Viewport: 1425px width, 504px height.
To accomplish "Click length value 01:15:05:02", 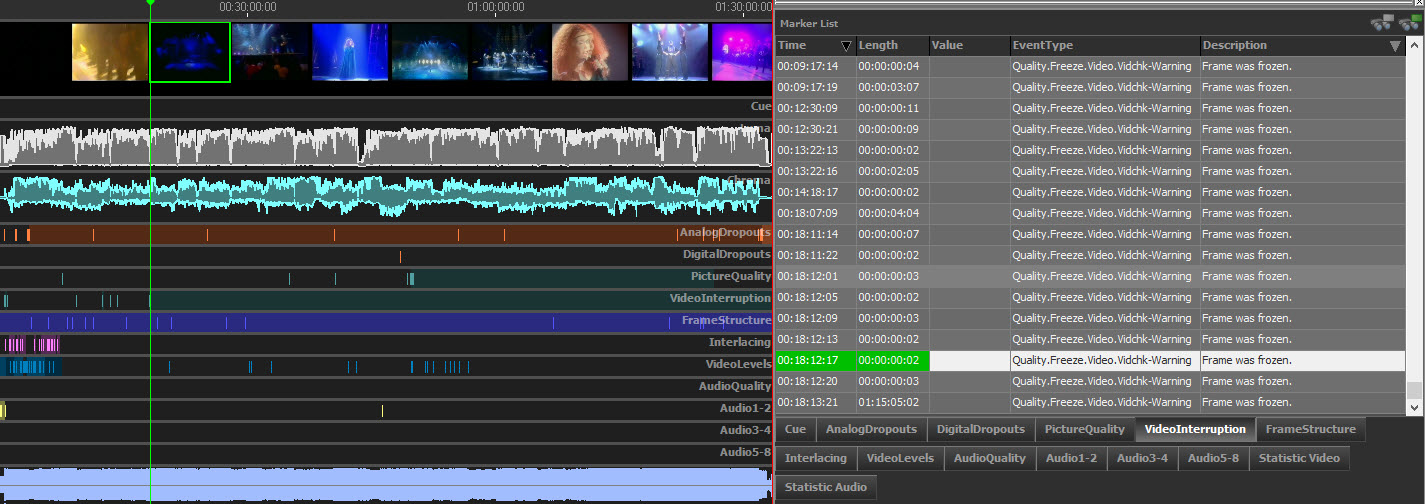I will coord(889,402).
